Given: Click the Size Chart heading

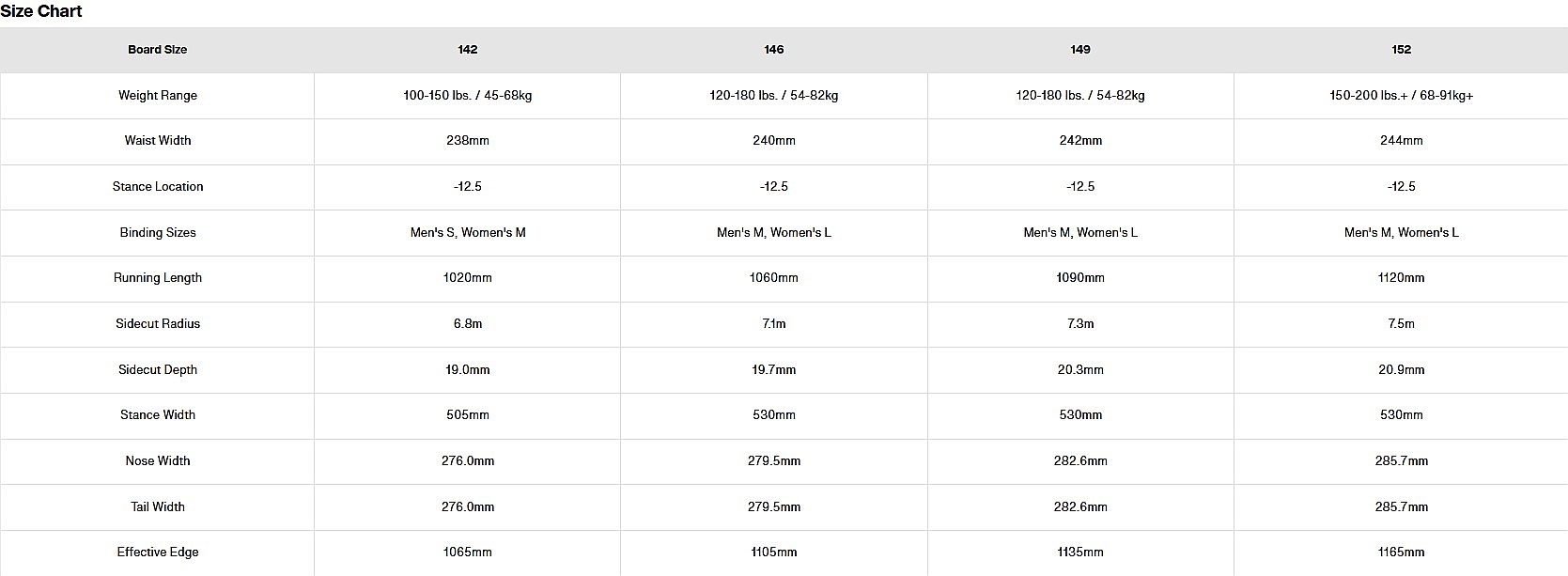Looking at the screenshot, I should (x=41, y=11).
